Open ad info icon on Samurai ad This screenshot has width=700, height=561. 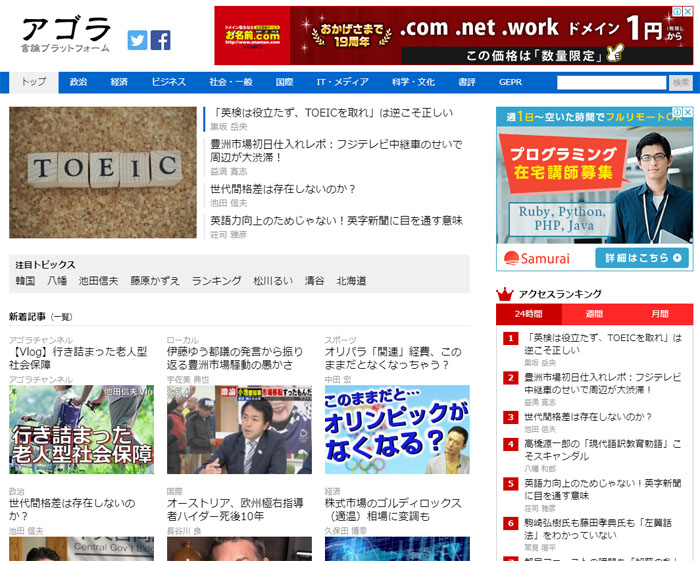pyautogui.click(x=678, y=112)
